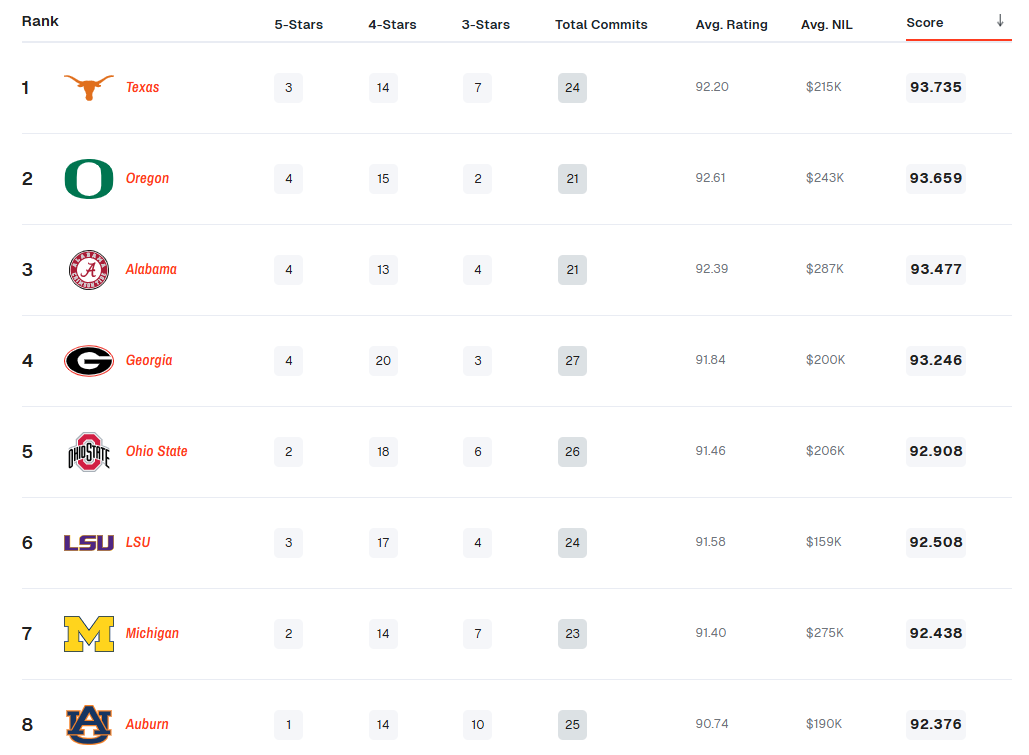Click LSU's Avg. NIL value $159K
The width and height of the screenshot is (1029, 755).
pyautogui.click(x=824, y=542)
